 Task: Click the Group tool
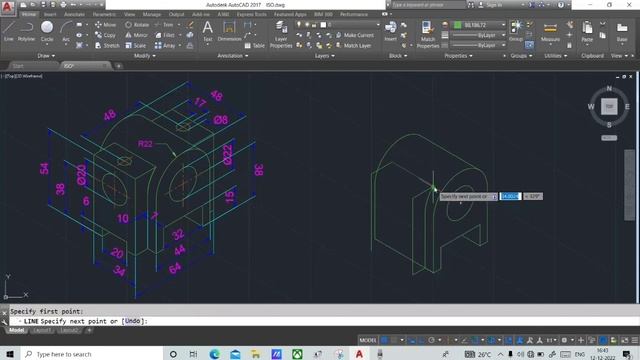516,31
